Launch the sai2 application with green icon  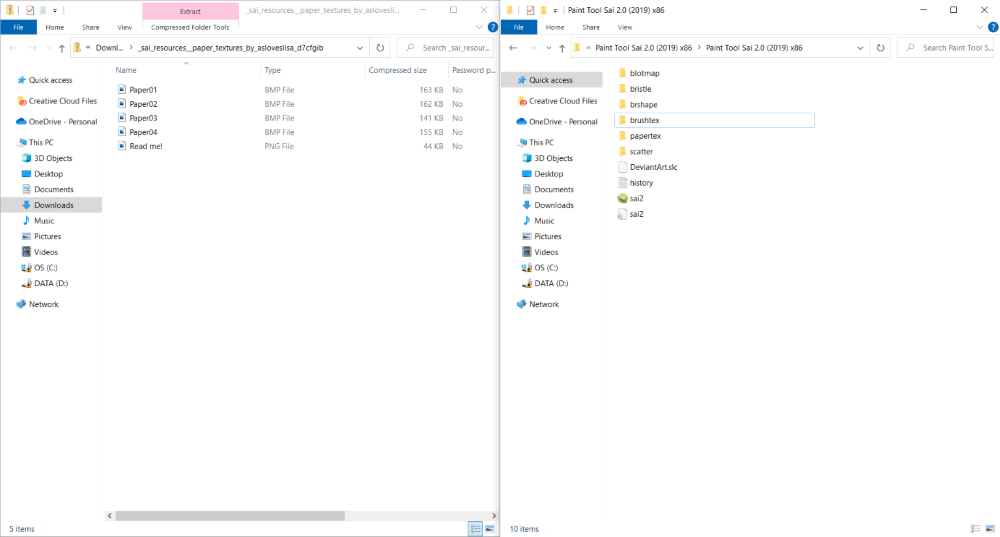[x=636, y=198]
